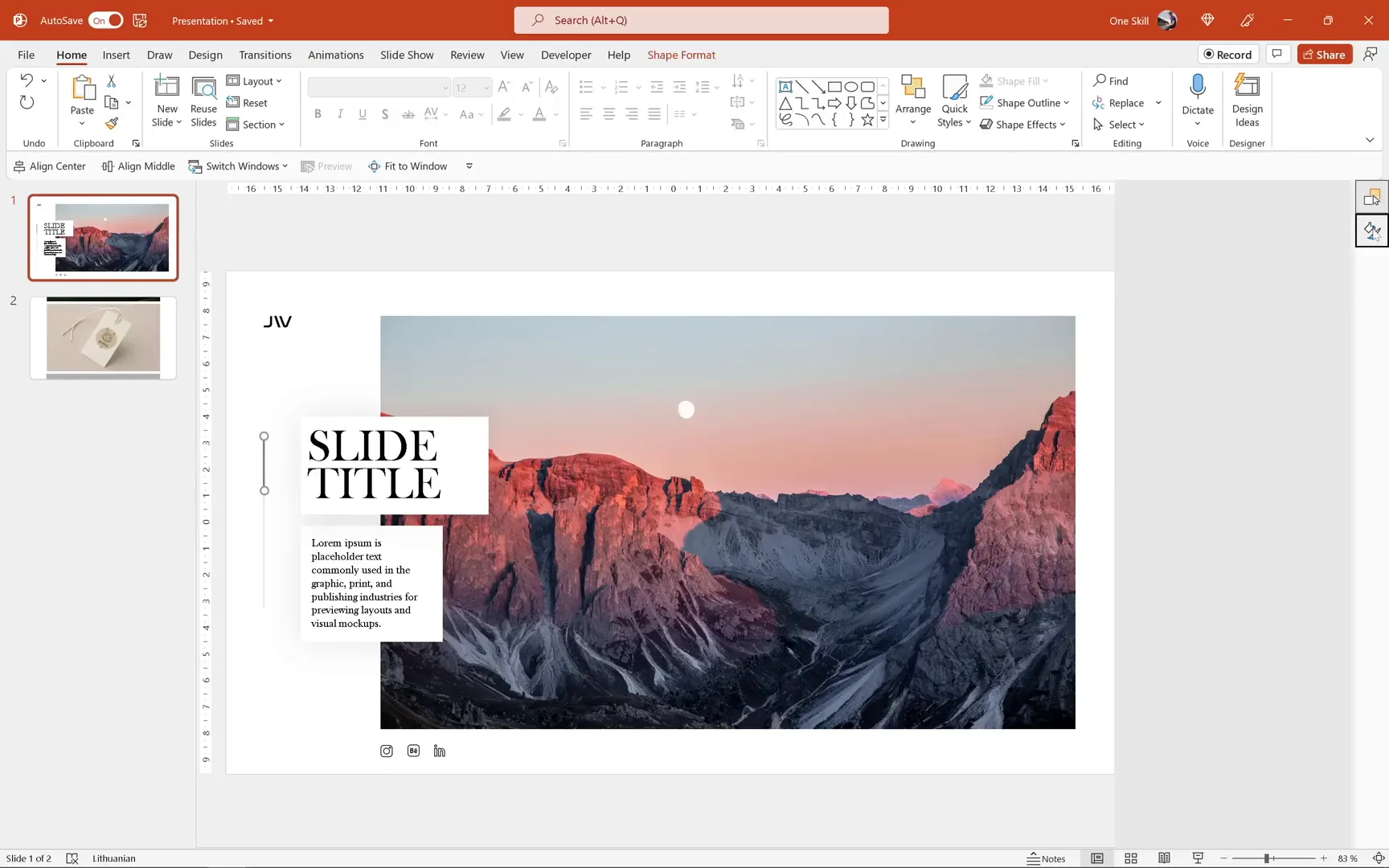Click Increase Font Size icon
Image resolution: width=1389 pixels, height=868 pixels.
[504, 87]
